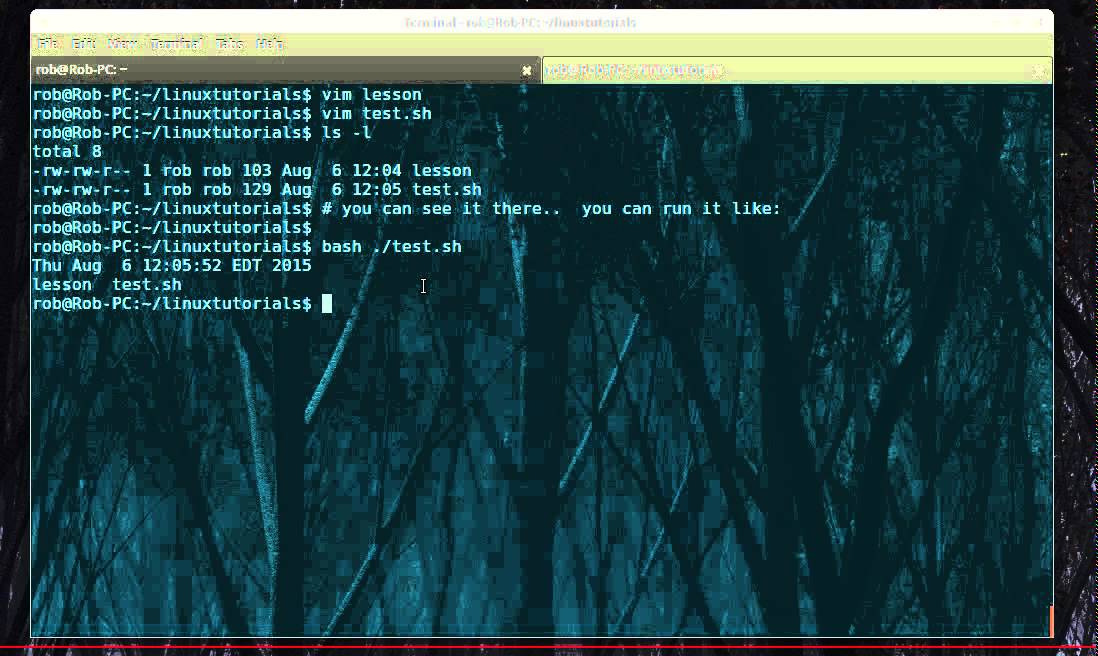Close the rob@Rob-PC: ~ tab

tap(527, 70)
